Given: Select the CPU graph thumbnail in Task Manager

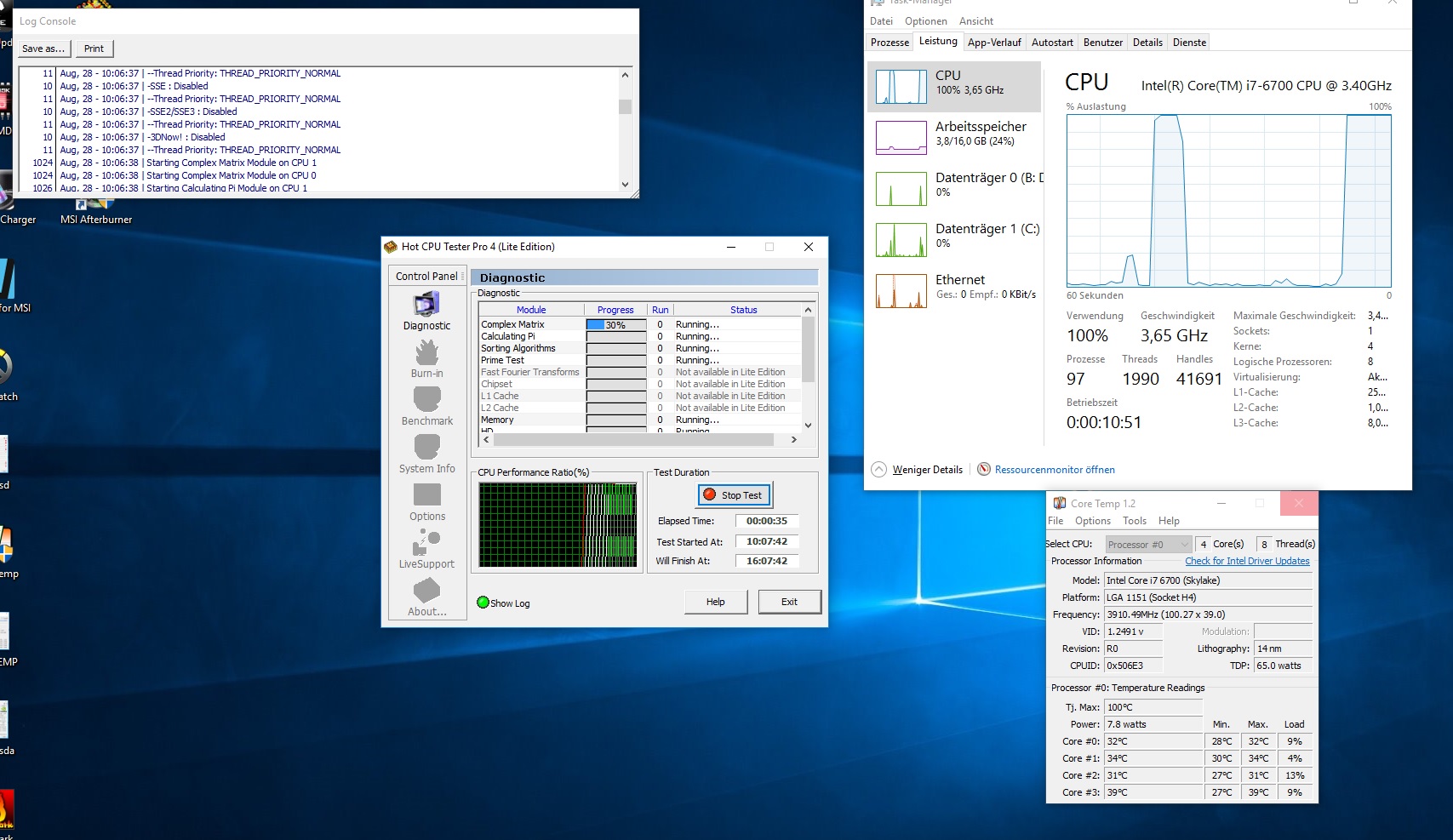Looking at the screenshot, I should [x=901, y=87].
